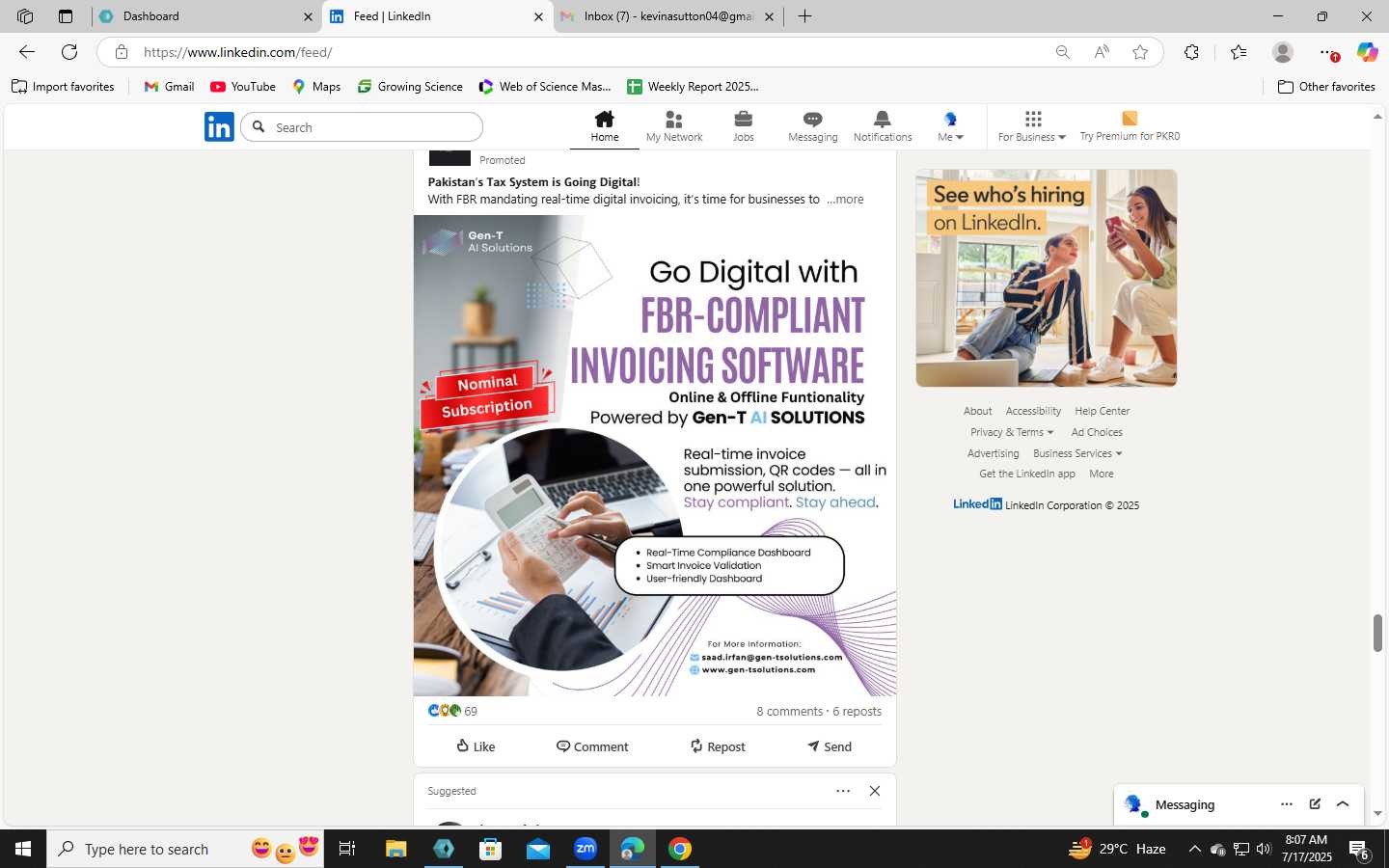Toggle read aloud icon
This screenshot has height=868, width=1389.
pyautogui.click(x=1101, y=52)
